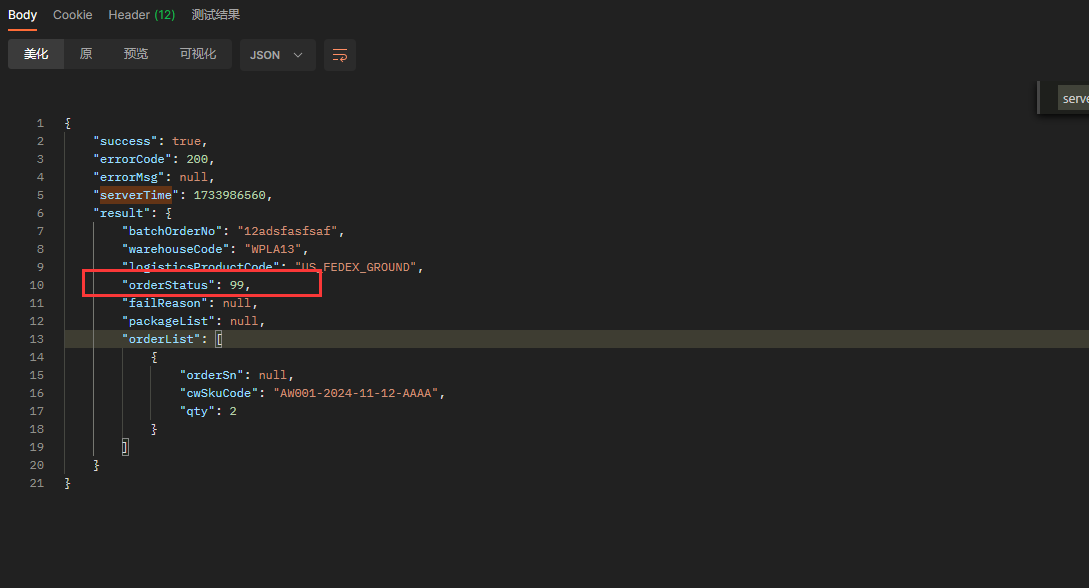Select the 可视化 visualize mode
The height and width of the screenshot is (588, 1089).
point(198,54)
